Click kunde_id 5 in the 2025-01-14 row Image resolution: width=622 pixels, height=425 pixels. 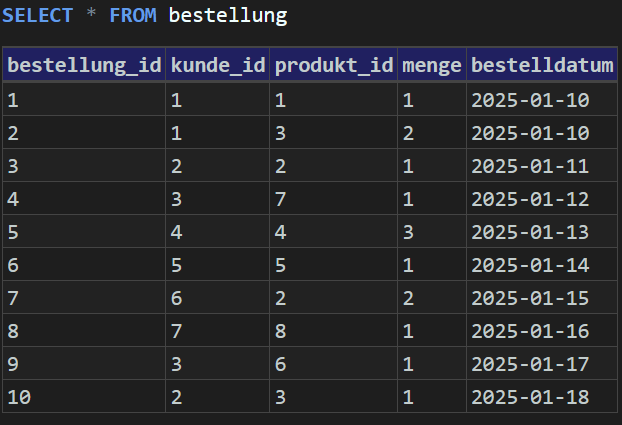coord(217,265)
